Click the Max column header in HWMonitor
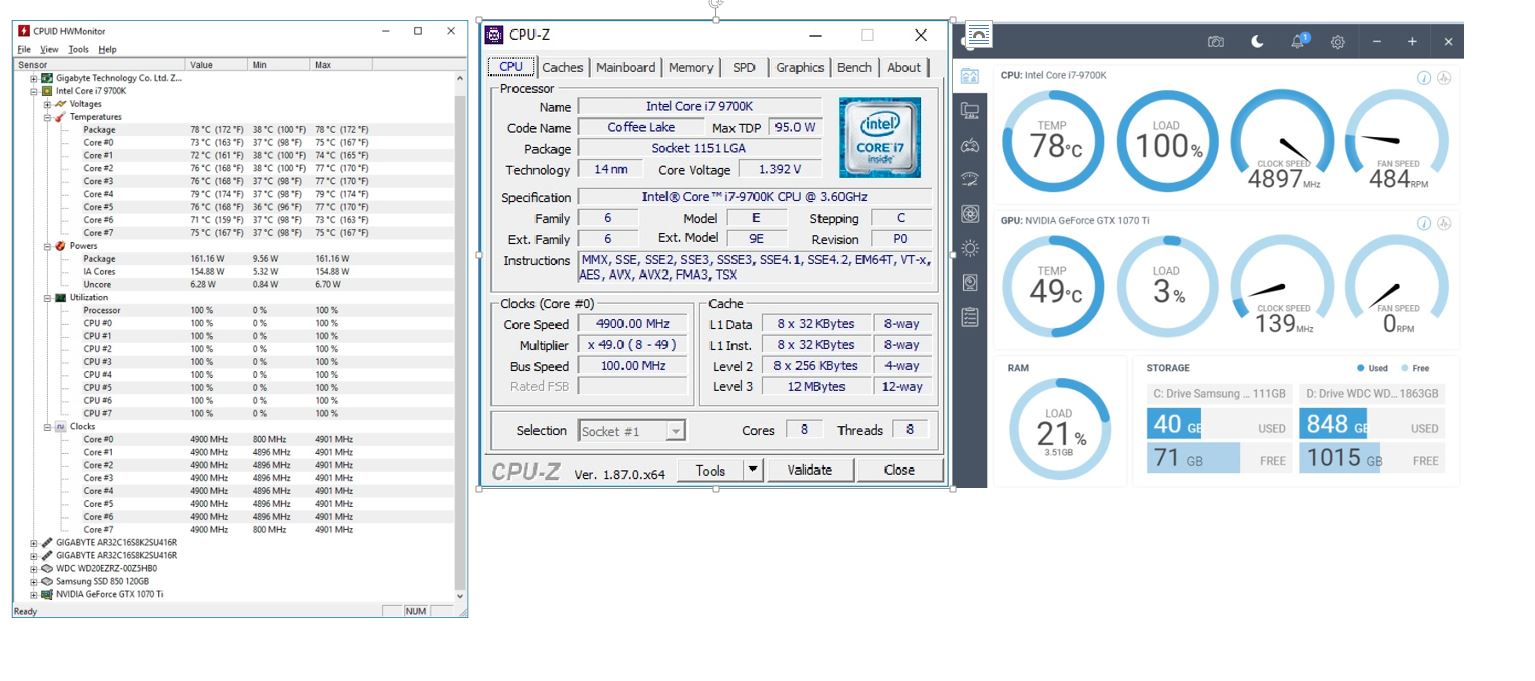The image size is (1535, 681). [341, 65]
